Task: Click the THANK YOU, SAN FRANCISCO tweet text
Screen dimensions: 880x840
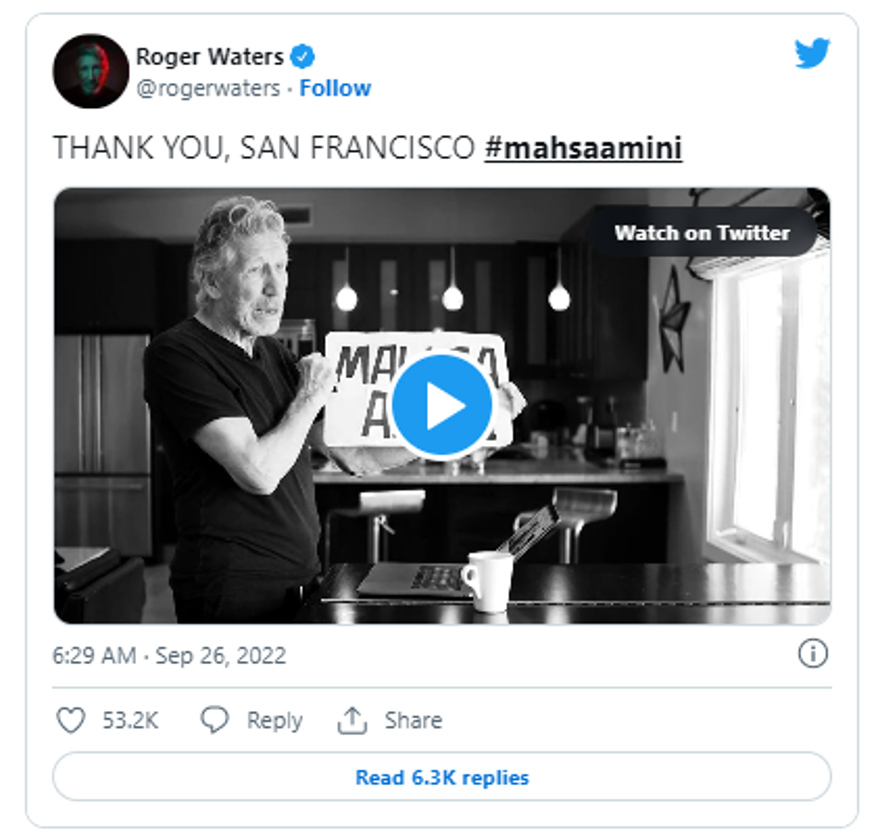Action: (x=263, y=148)
